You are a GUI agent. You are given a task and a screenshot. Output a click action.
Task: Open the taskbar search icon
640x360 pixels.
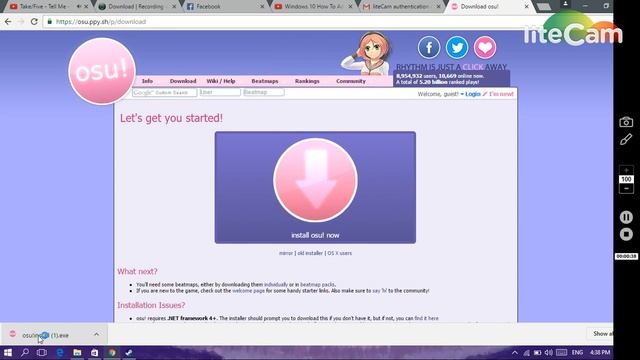coord(25,353)
